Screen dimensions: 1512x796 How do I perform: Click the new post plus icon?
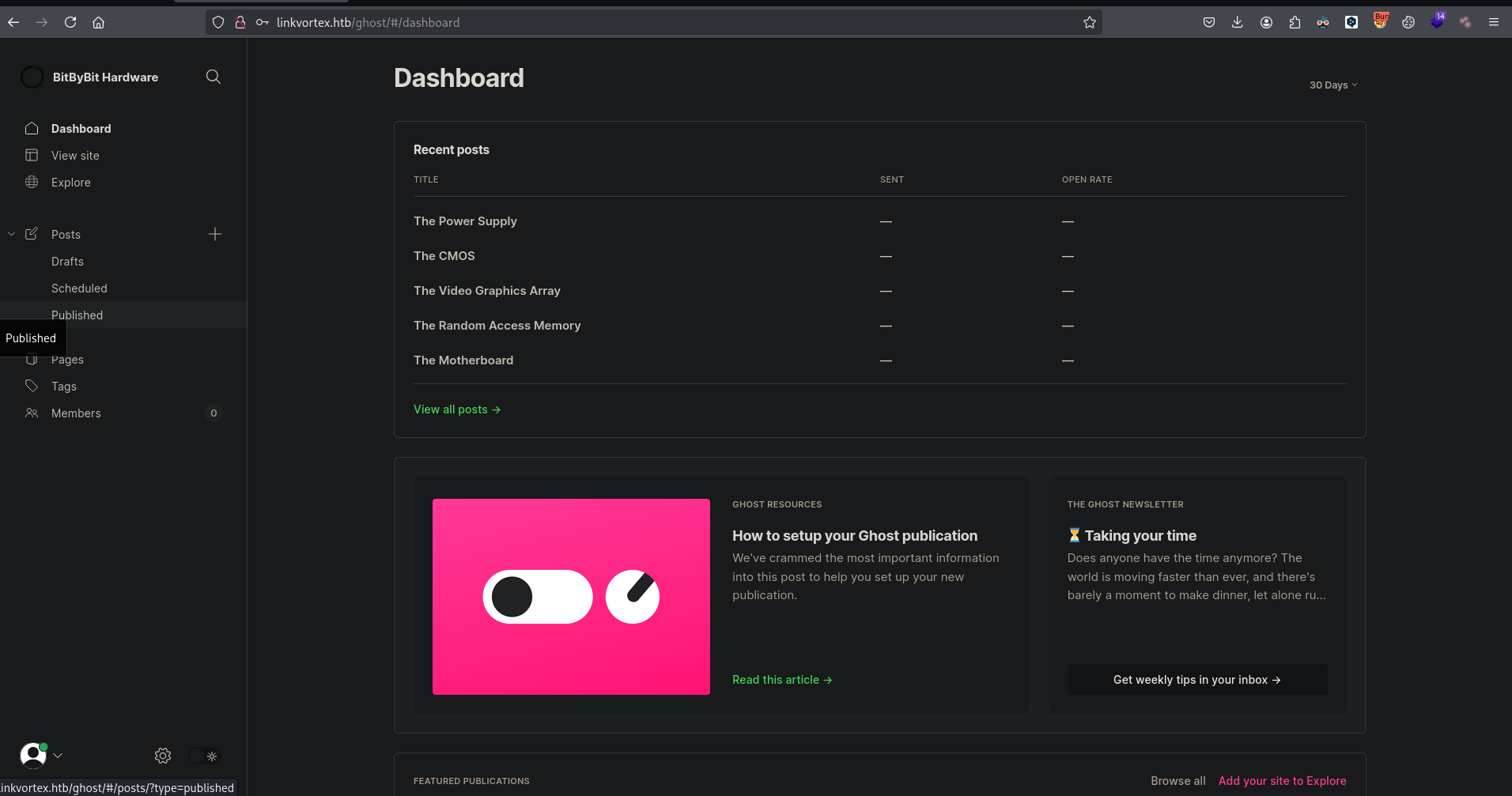coord(215,234)
